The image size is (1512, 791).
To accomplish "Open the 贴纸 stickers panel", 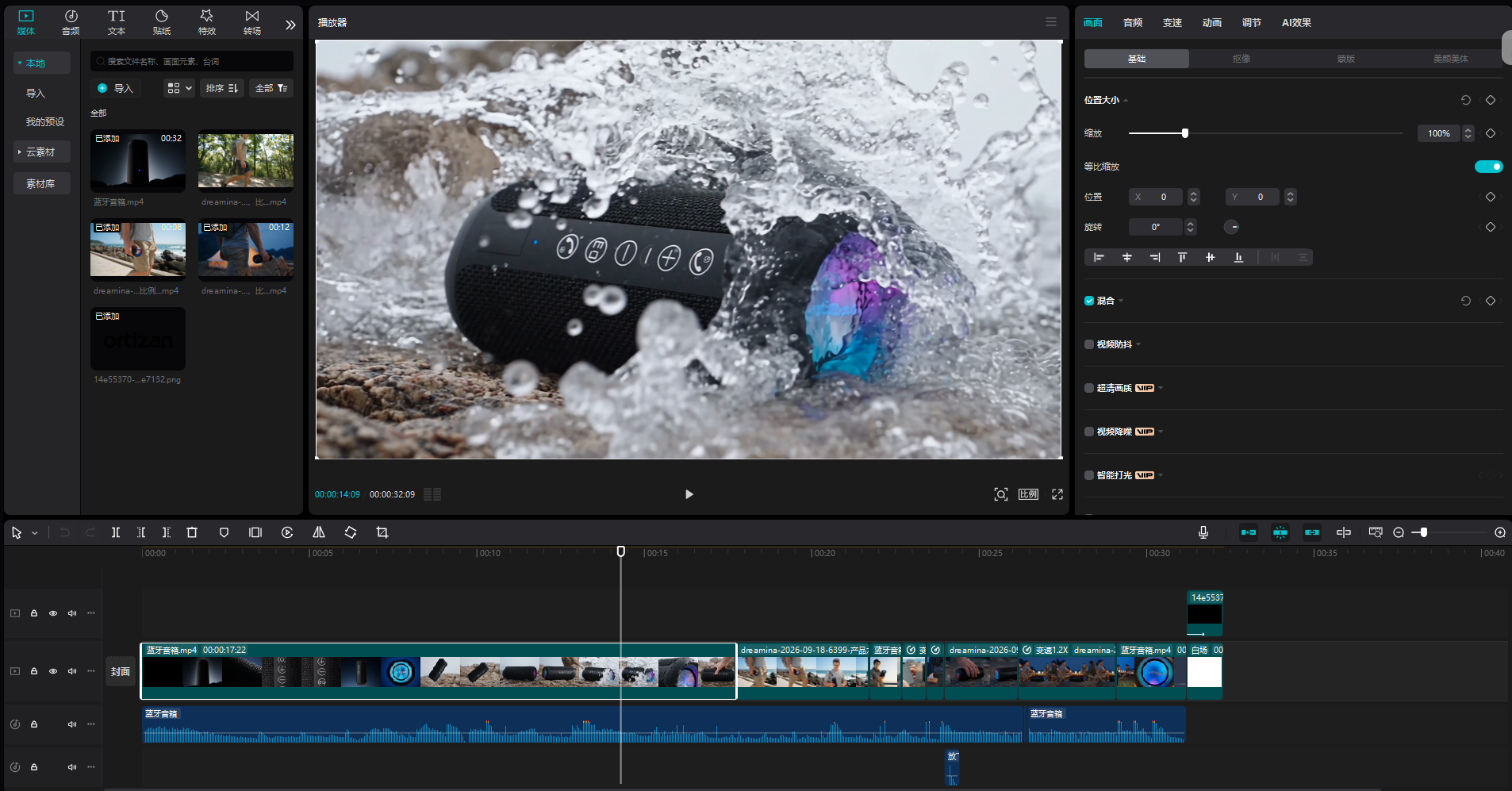I will pyautogui.click(x=162, y=22).
